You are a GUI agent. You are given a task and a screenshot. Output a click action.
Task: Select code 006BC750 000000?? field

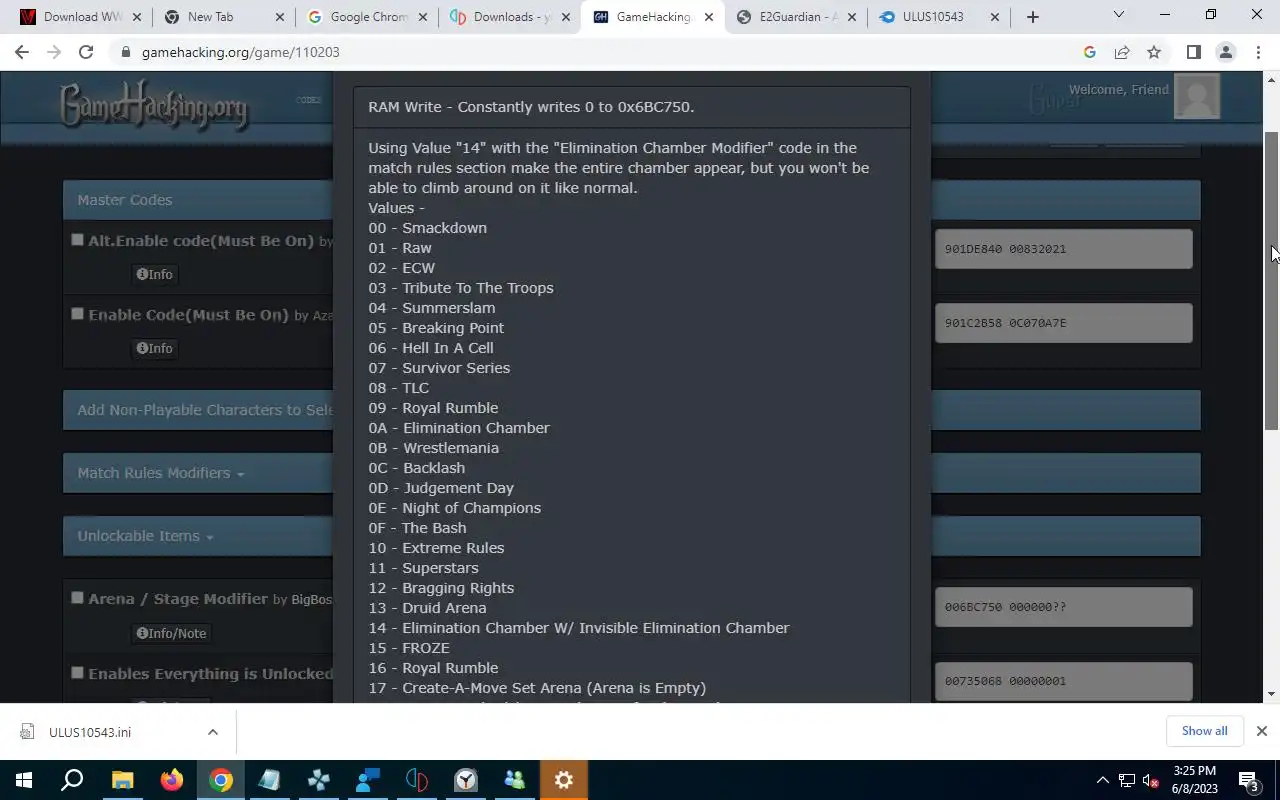pyautogui.click(x=1063, y=607)
